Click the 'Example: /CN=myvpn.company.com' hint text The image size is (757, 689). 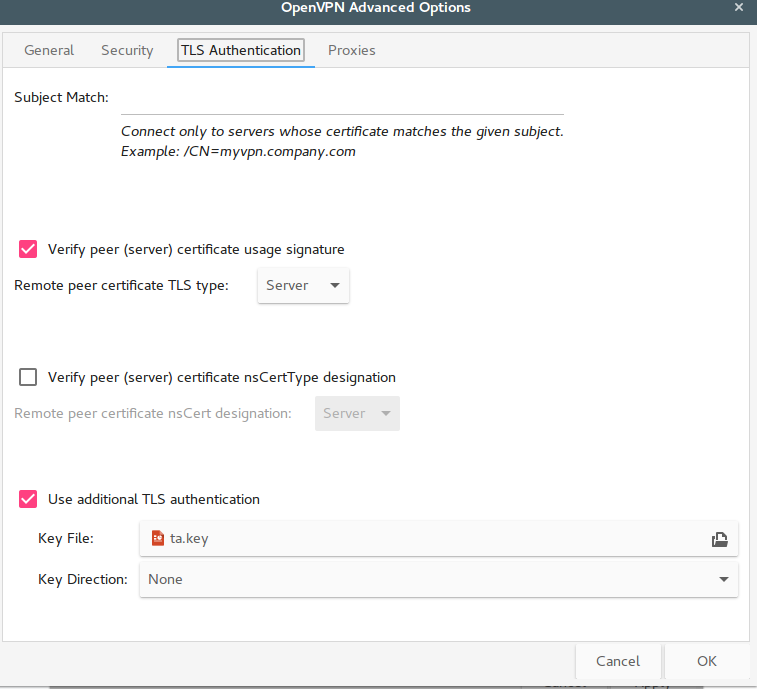(238, 152)
